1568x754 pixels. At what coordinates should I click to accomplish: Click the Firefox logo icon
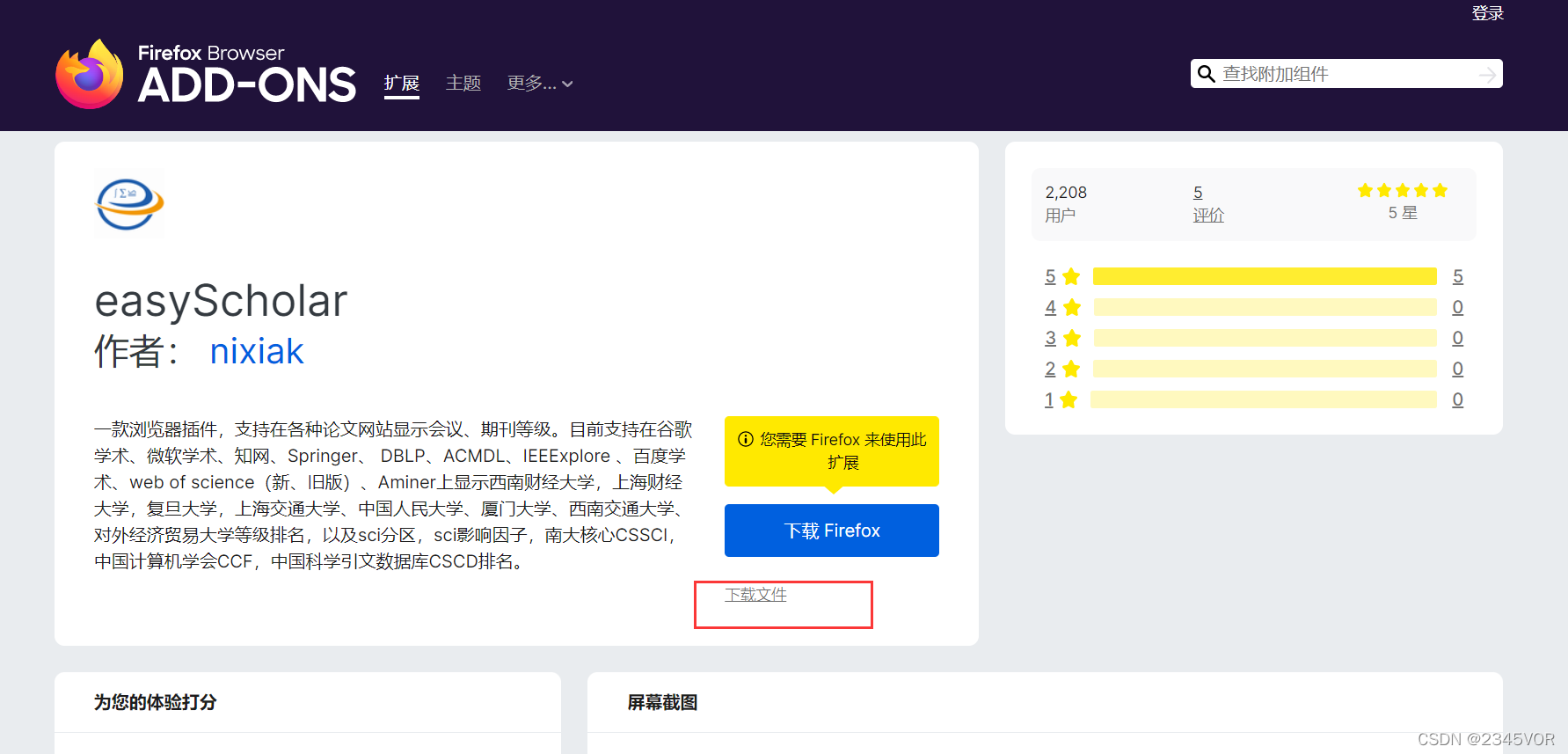tap(90, 74)
